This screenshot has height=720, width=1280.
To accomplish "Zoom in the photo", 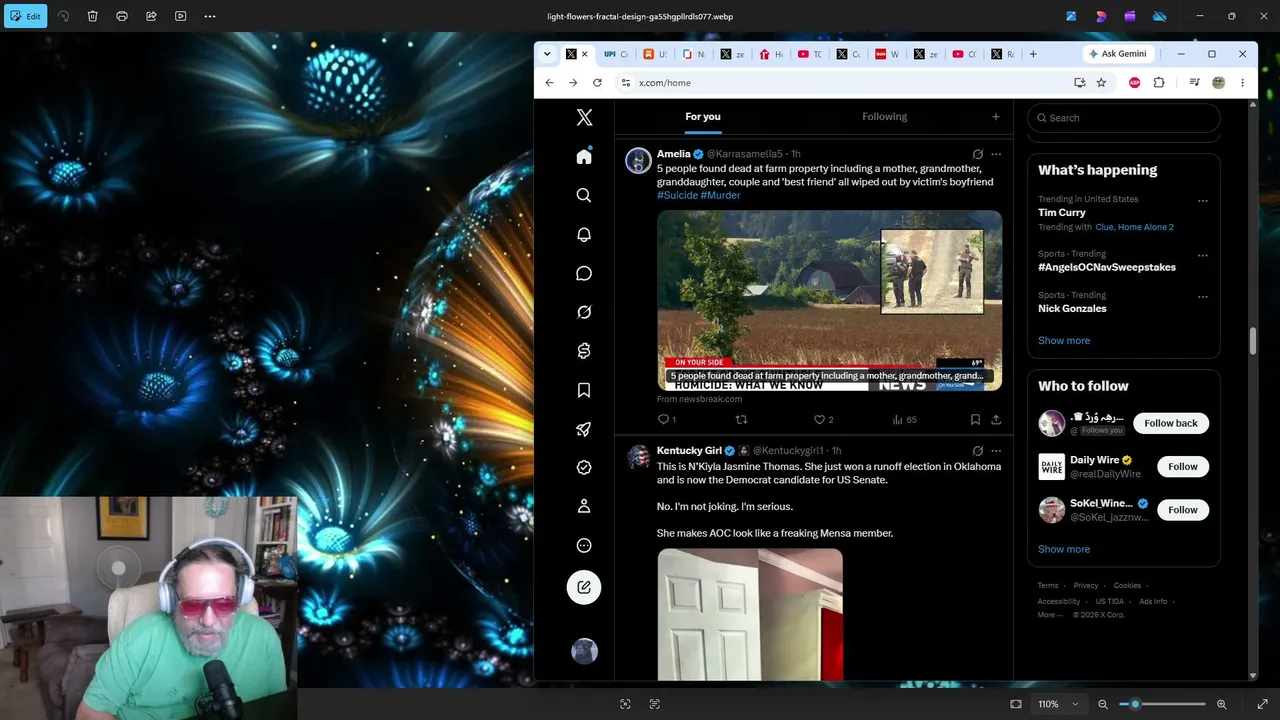I will (1221, 704).
